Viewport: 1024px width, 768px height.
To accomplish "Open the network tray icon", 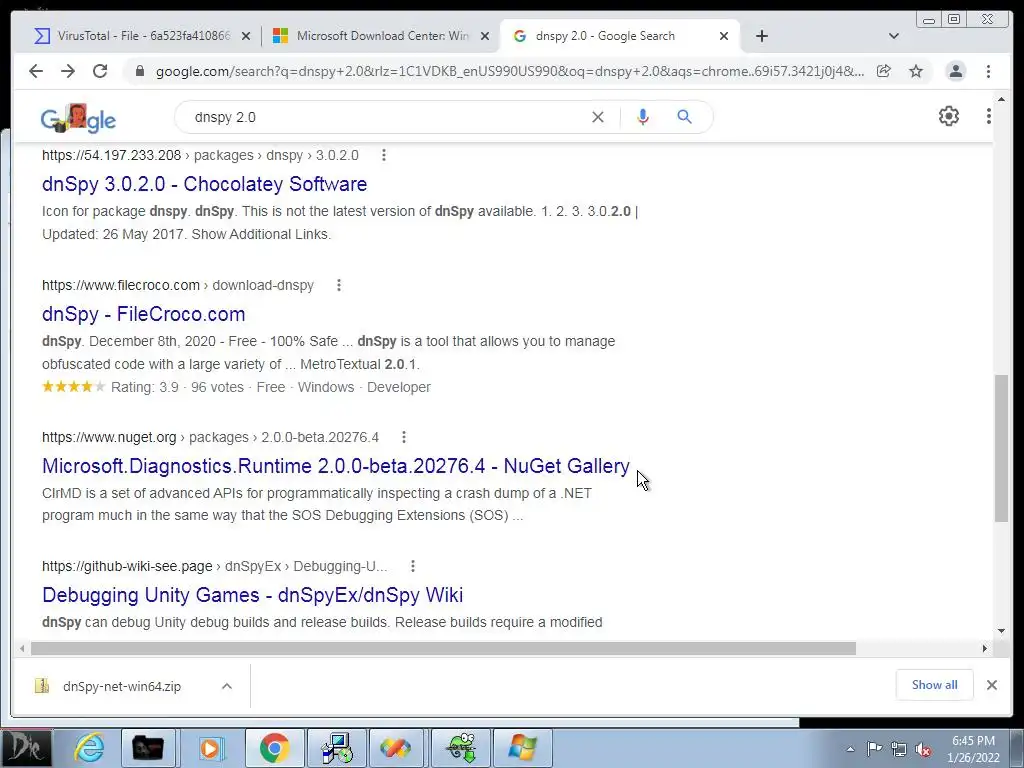I will click(x=899, y=749).
